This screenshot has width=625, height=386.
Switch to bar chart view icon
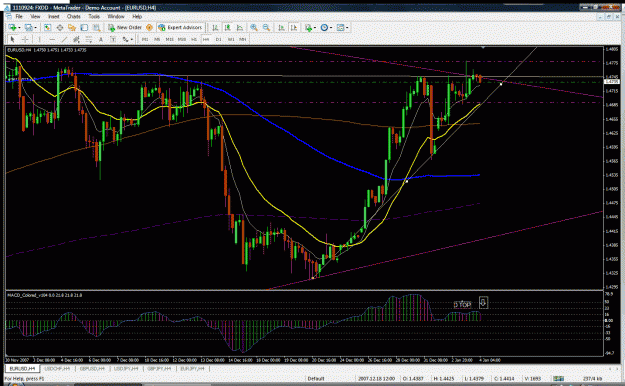tap(215, 27)
